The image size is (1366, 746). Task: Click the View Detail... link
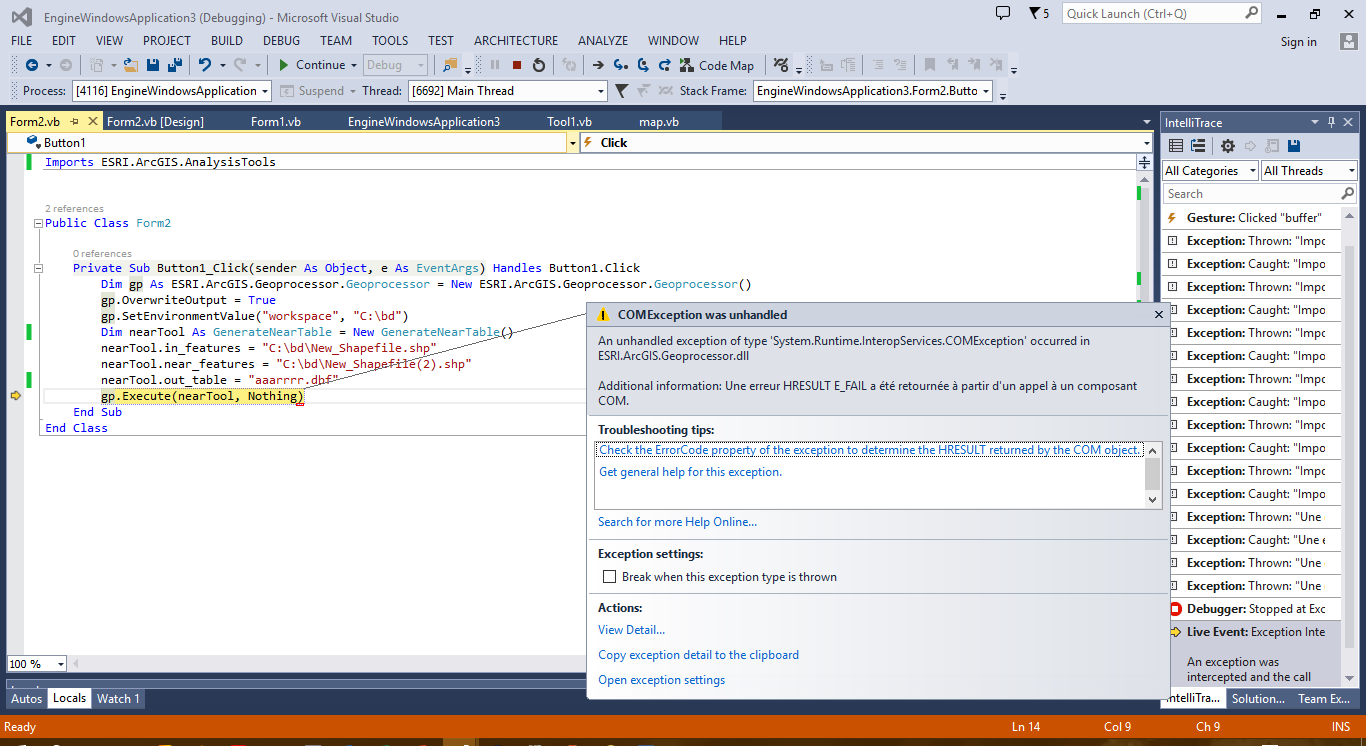(x=631, y=630)
